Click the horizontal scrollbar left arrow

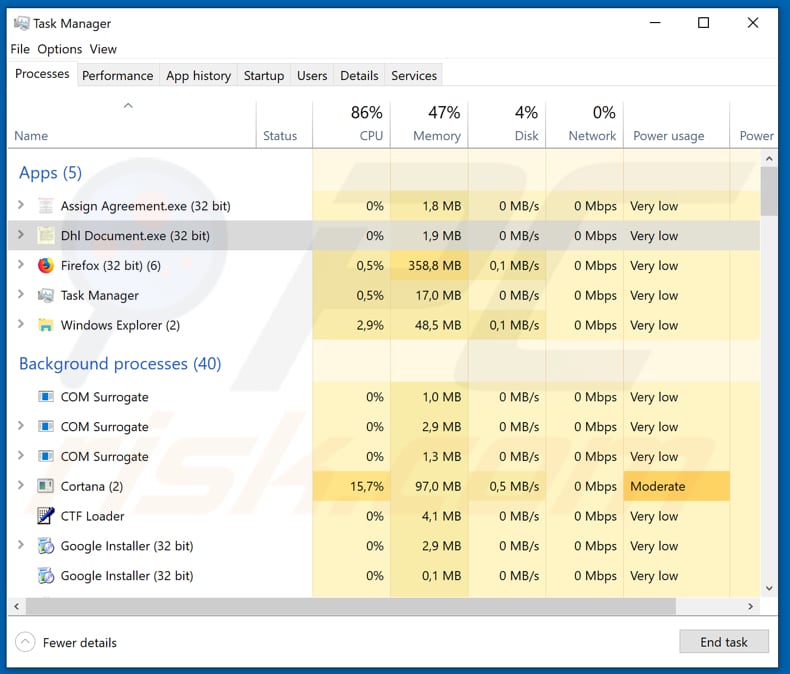pos(17,606)
